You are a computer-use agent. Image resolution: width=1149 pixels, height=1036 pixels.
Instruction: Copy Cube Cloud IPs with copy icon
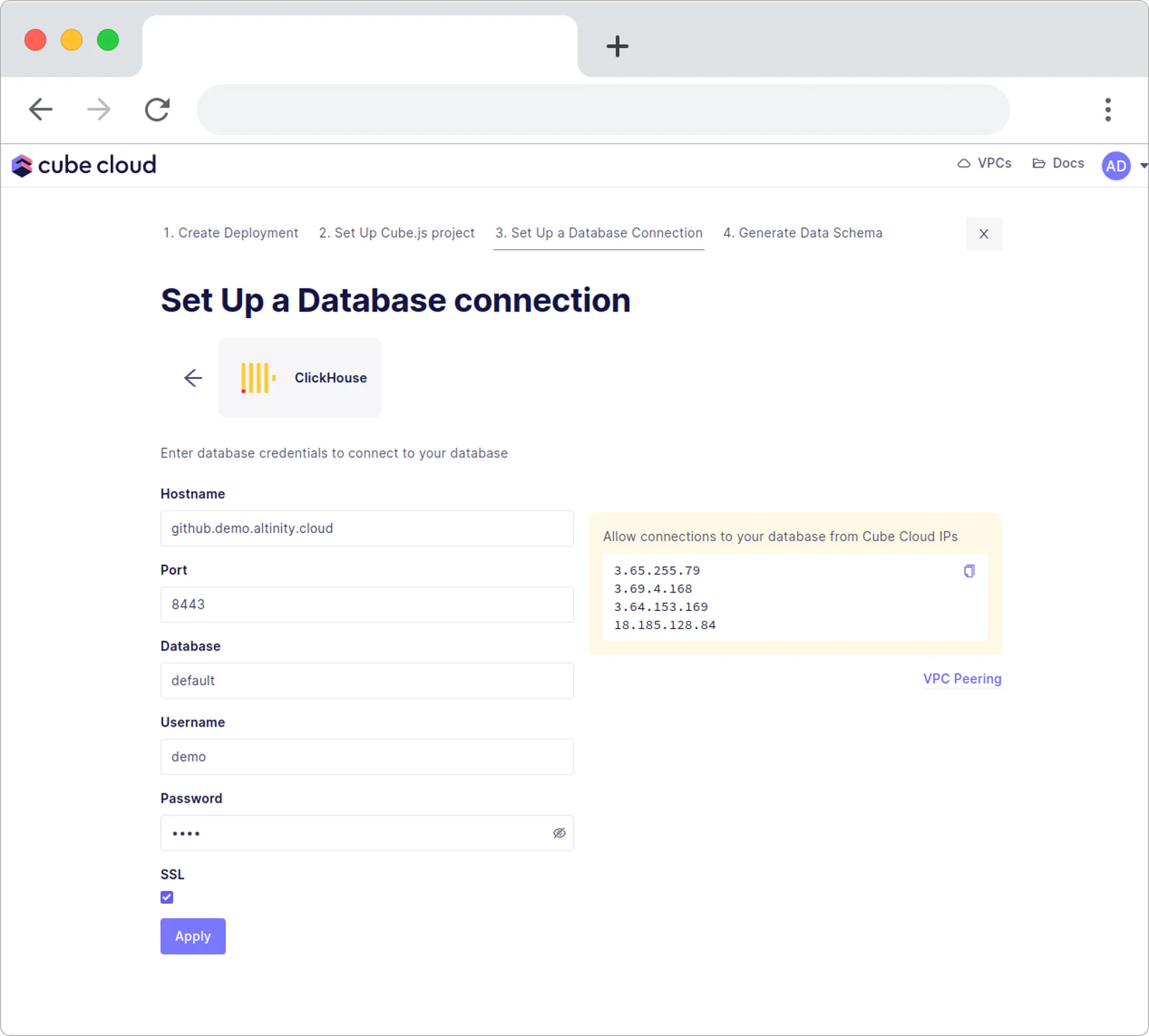click(x=969, y=571)
